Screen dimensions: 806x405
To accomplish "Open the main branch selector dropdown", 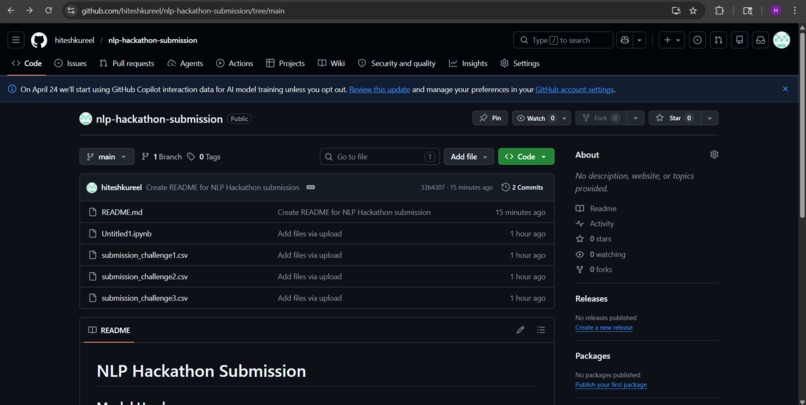I will 107,157.
